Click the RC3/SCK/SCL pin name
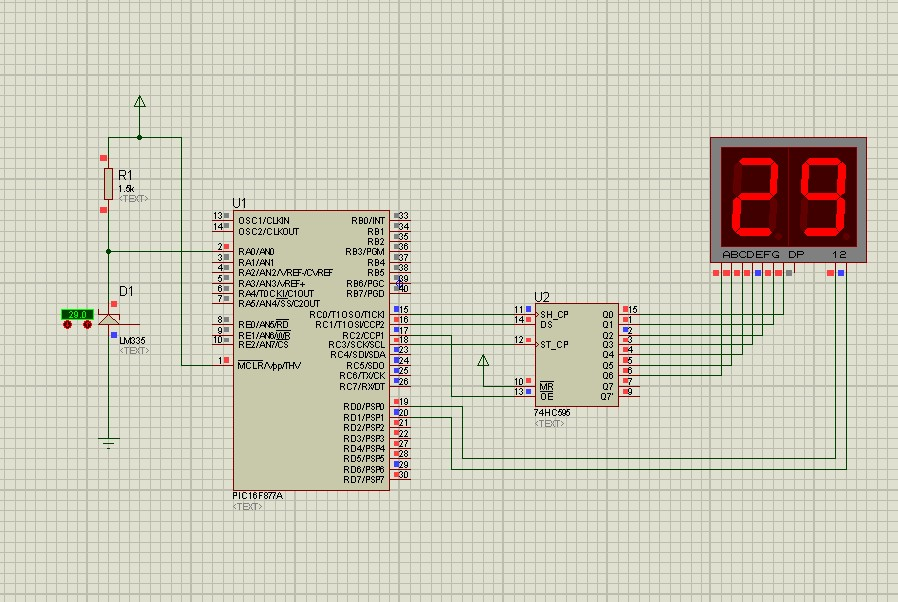Viewport: 898px width, 602px height. 356,345
